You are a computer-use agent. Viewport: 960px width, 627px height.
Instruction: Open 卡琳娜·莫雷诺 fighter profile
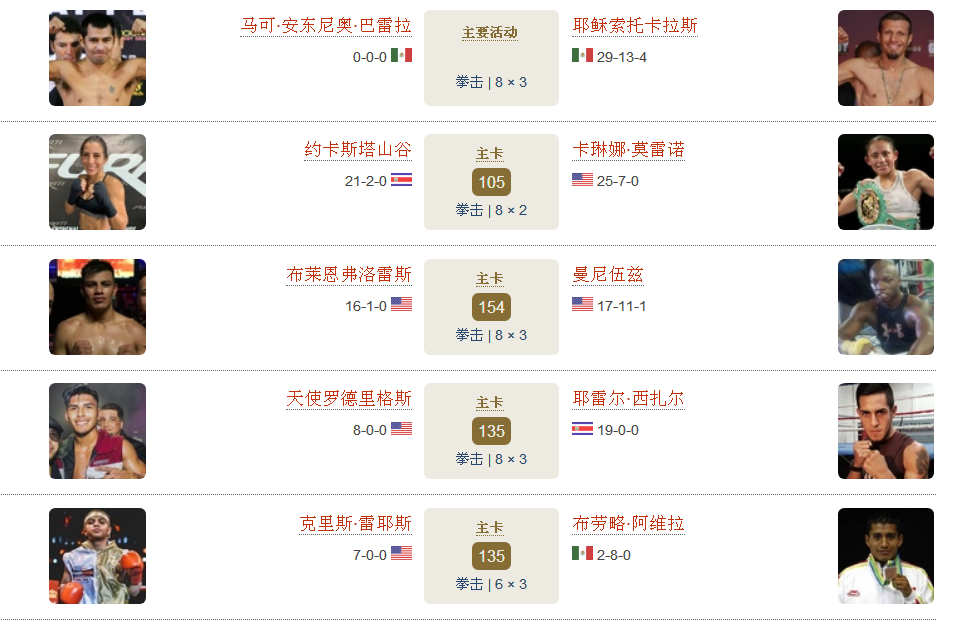coord(629,150)
